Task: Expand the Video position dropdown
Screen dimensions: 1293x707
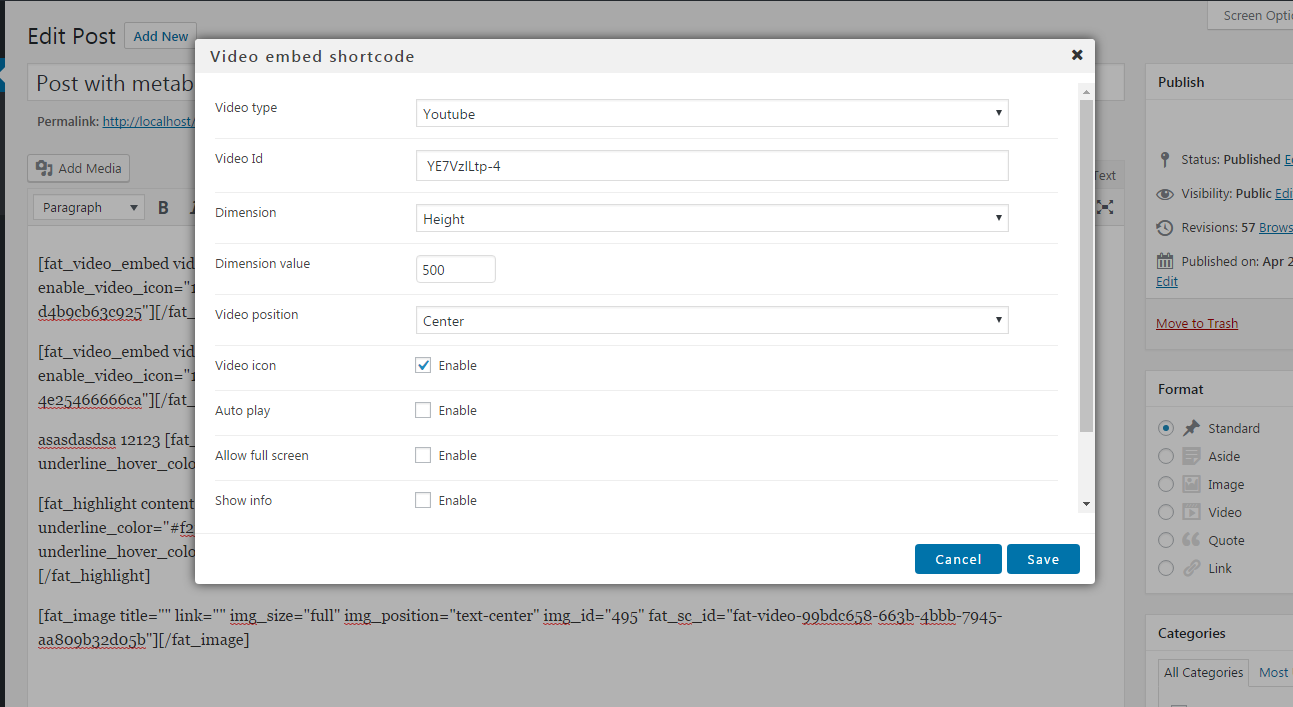Action: [x=712, y=321]
